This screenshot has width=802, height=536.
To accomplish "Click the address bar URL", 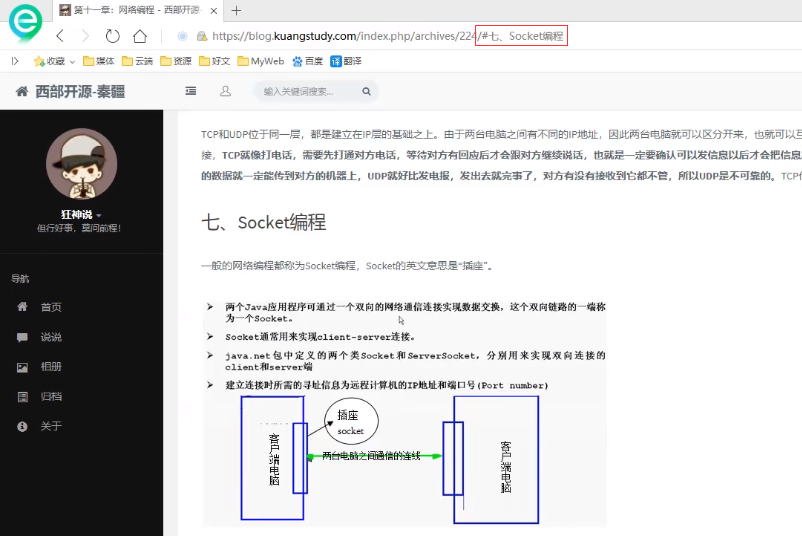I will [388, 36].
